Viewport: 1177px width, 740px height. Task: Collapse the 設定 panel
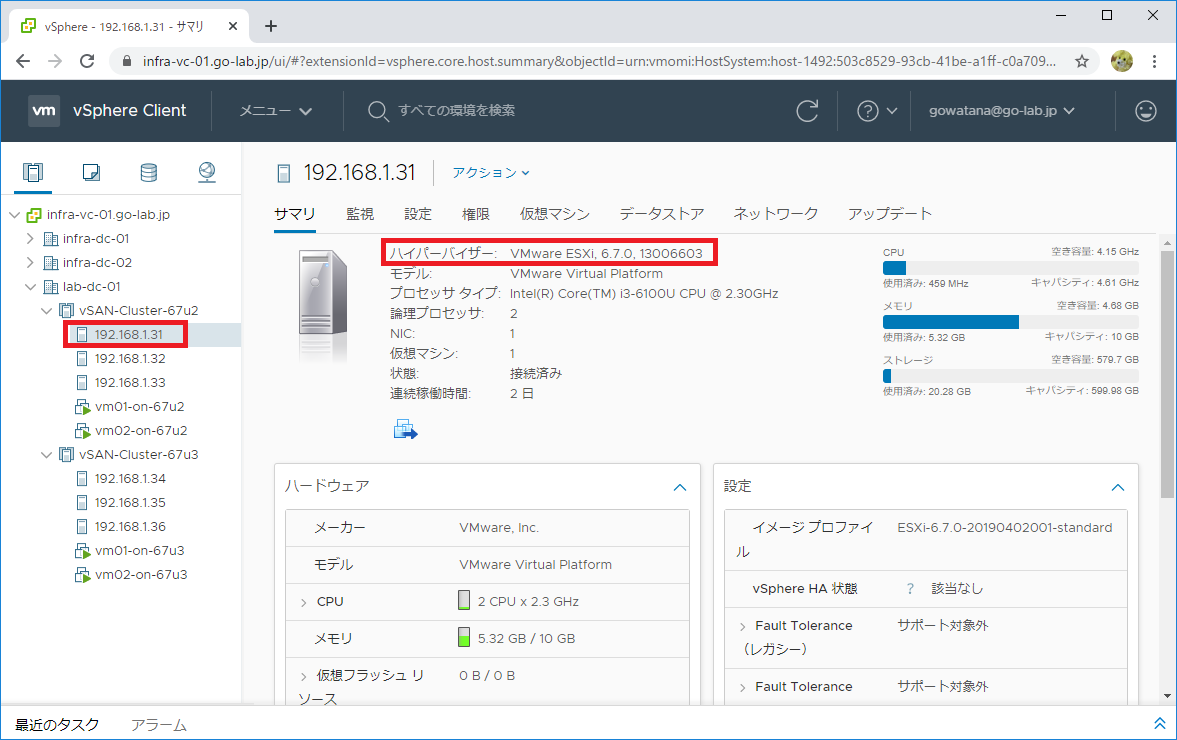coord(1118,487)
